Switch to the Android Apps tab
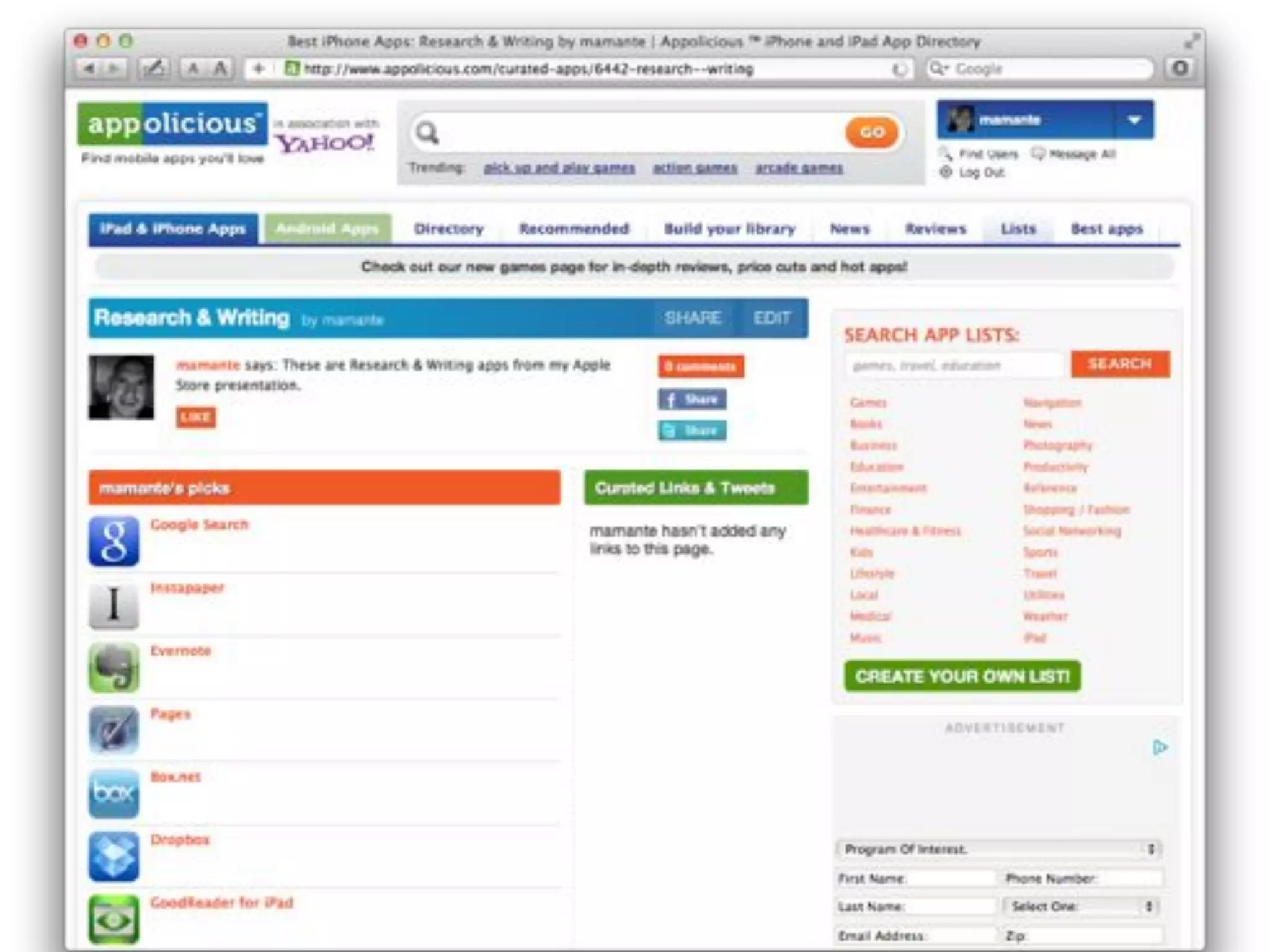 (327, 229)
